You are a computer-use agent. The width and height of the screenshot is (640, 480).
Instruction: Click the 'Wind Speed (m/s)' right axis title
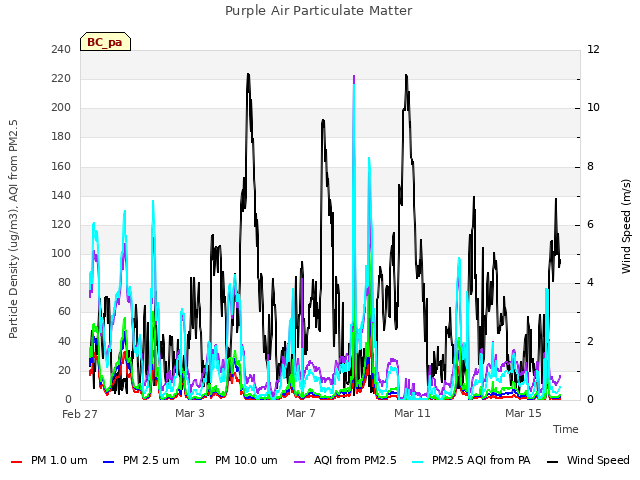pos(626,226)
